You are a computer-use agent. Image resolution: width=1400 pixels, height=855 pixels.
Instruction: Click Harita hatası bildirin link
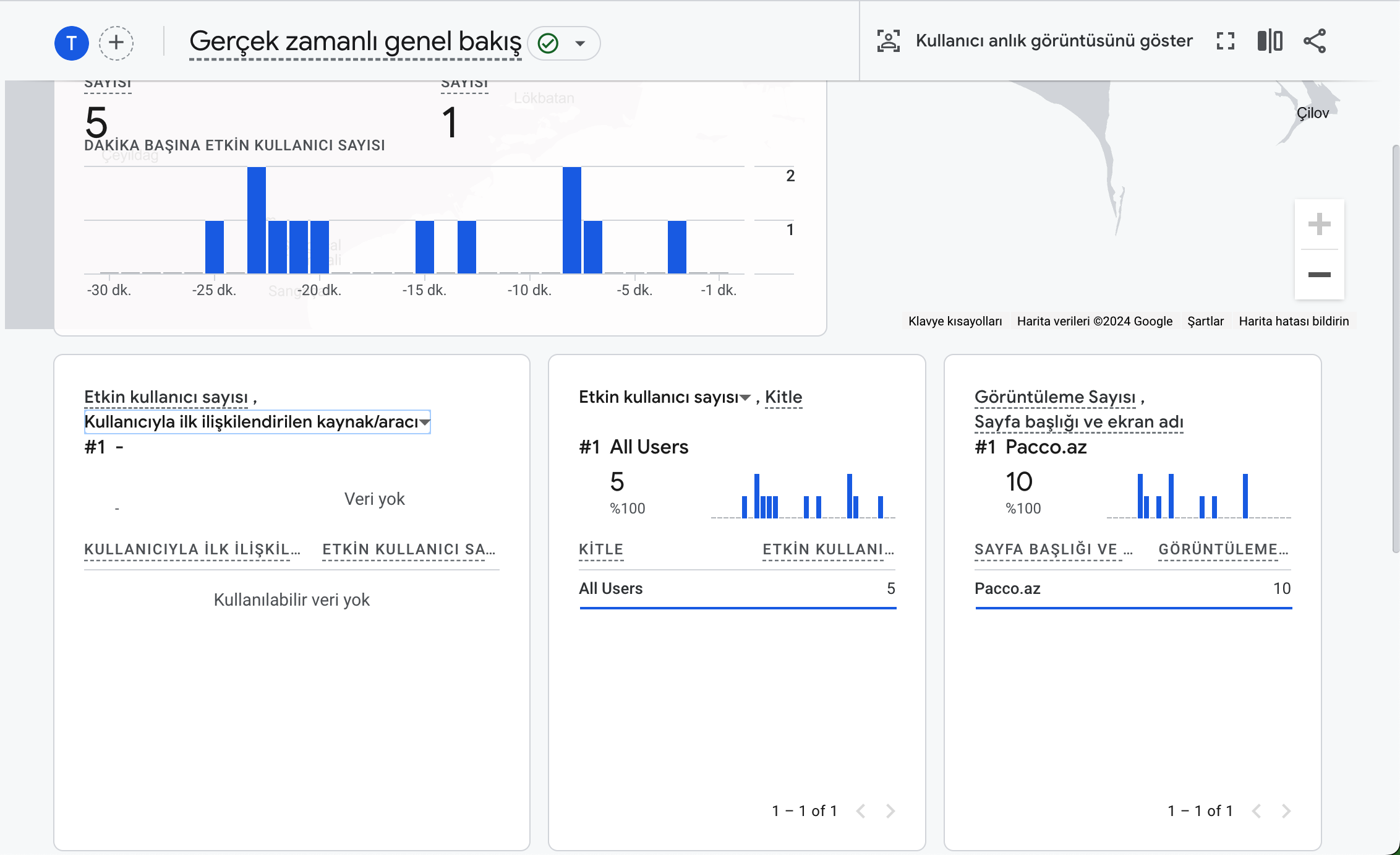1294,321
